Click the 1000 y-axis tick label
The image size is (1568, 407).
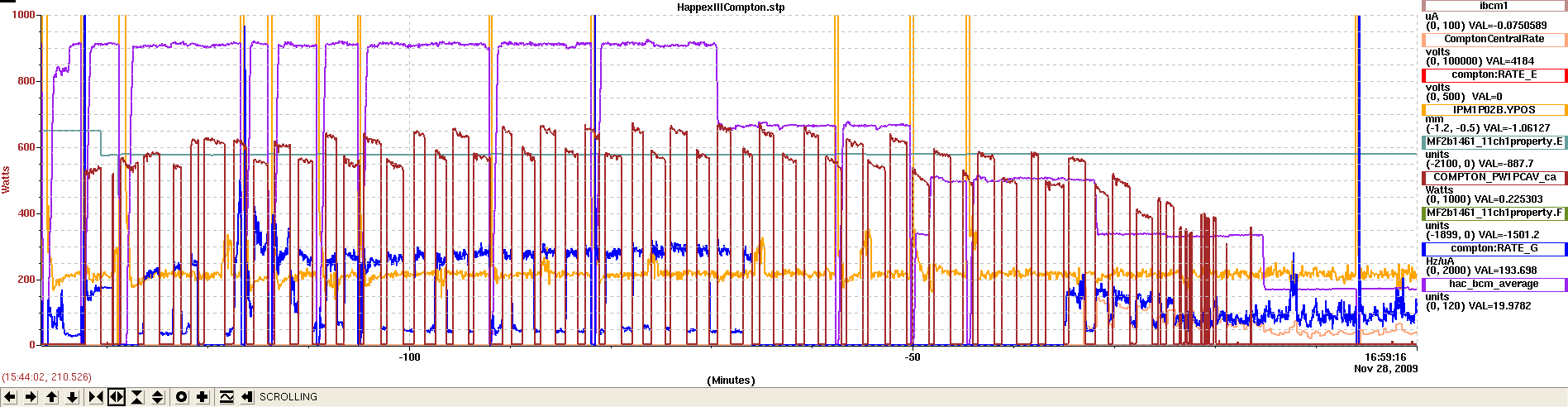(x=24, y=15)
